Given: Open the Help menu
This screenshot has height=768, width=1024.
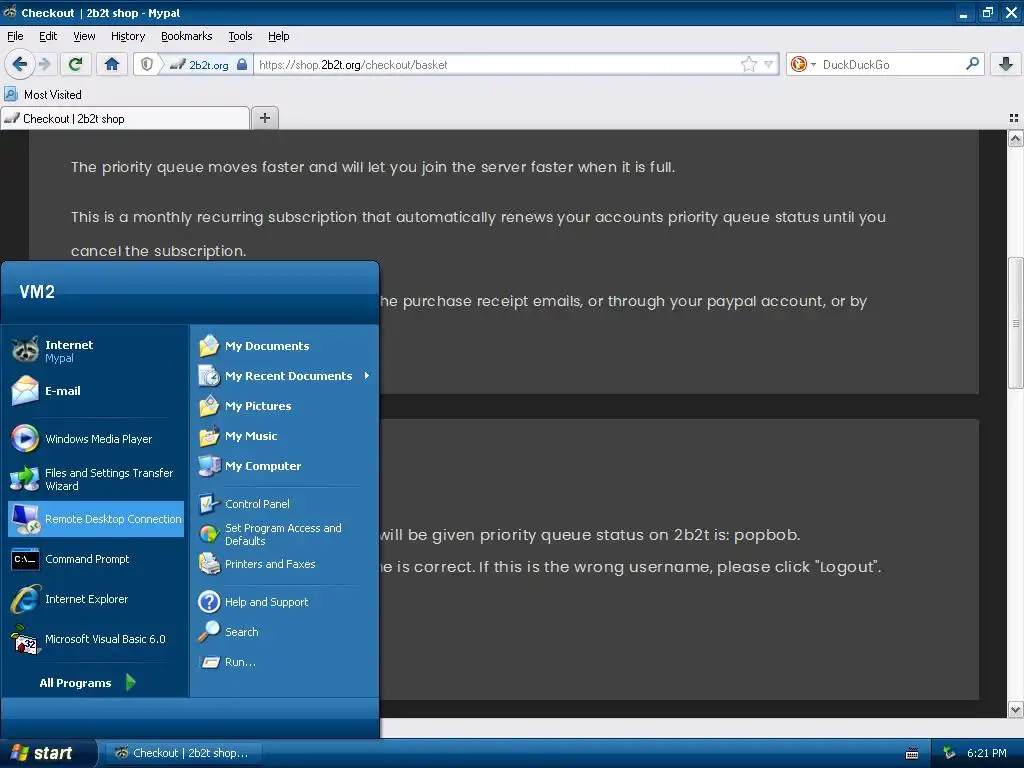Looking at the screenshot, I should tap(279, 37).
